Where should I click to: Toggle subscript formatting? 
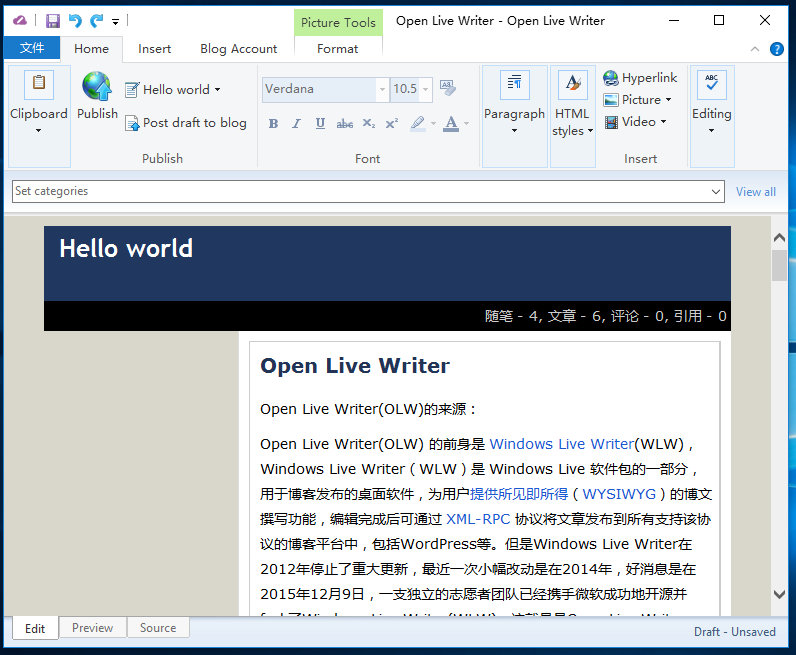[369, 123]
